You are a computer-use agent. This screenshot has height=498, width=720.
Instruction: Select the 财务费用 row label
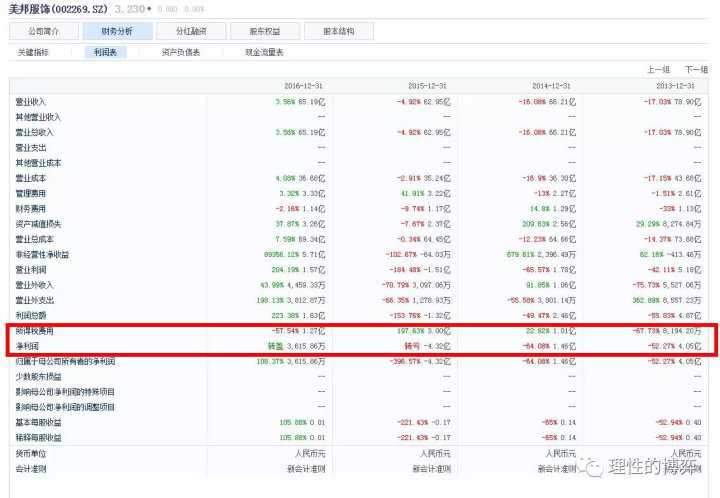(31, 209)
